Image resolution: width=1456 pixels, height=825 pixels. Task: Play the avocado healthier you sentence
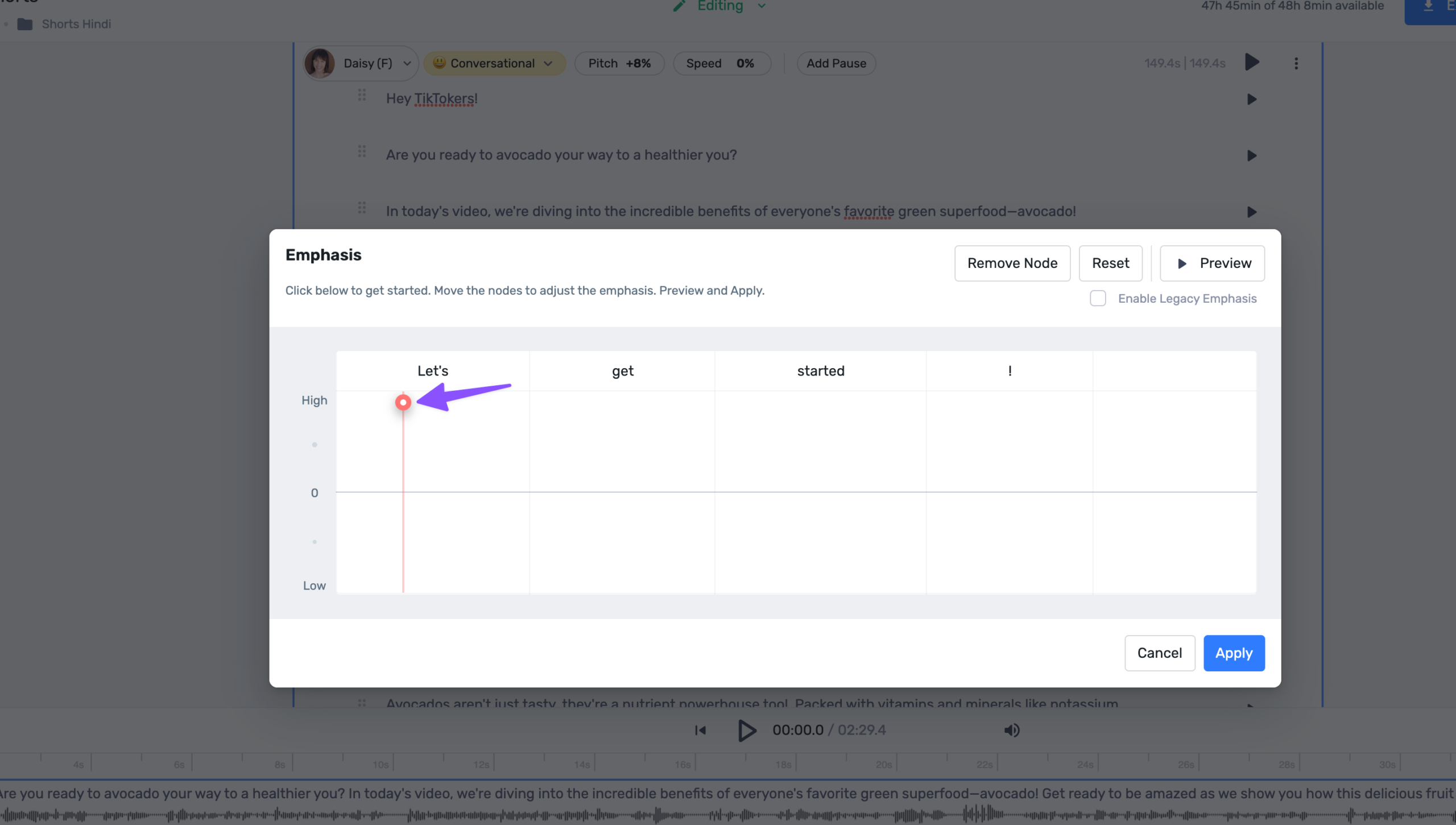point(1251,155)
